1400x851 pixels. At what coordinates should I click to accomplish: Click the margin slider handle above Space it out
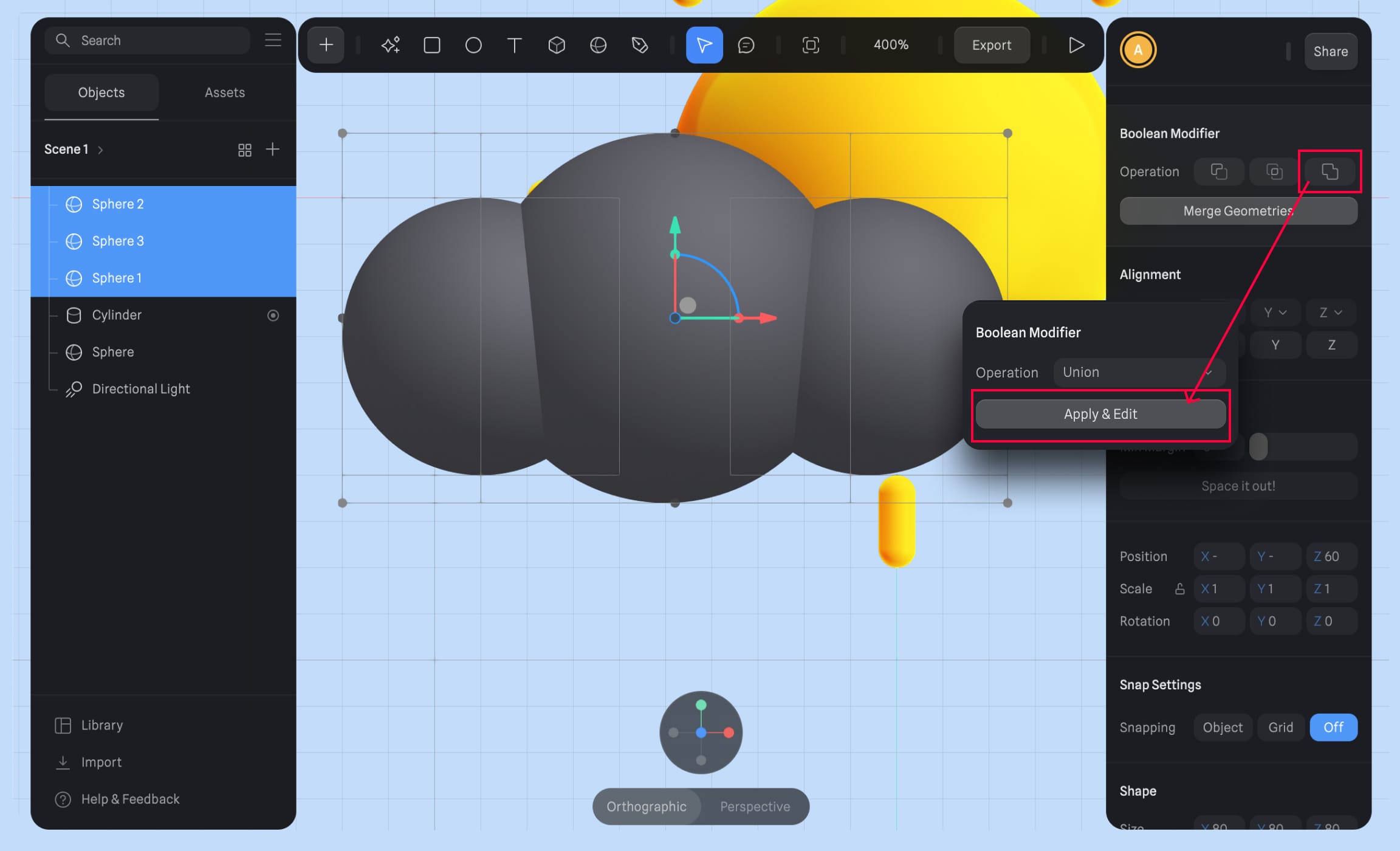pyautogui.click(x=1258, y=447)
